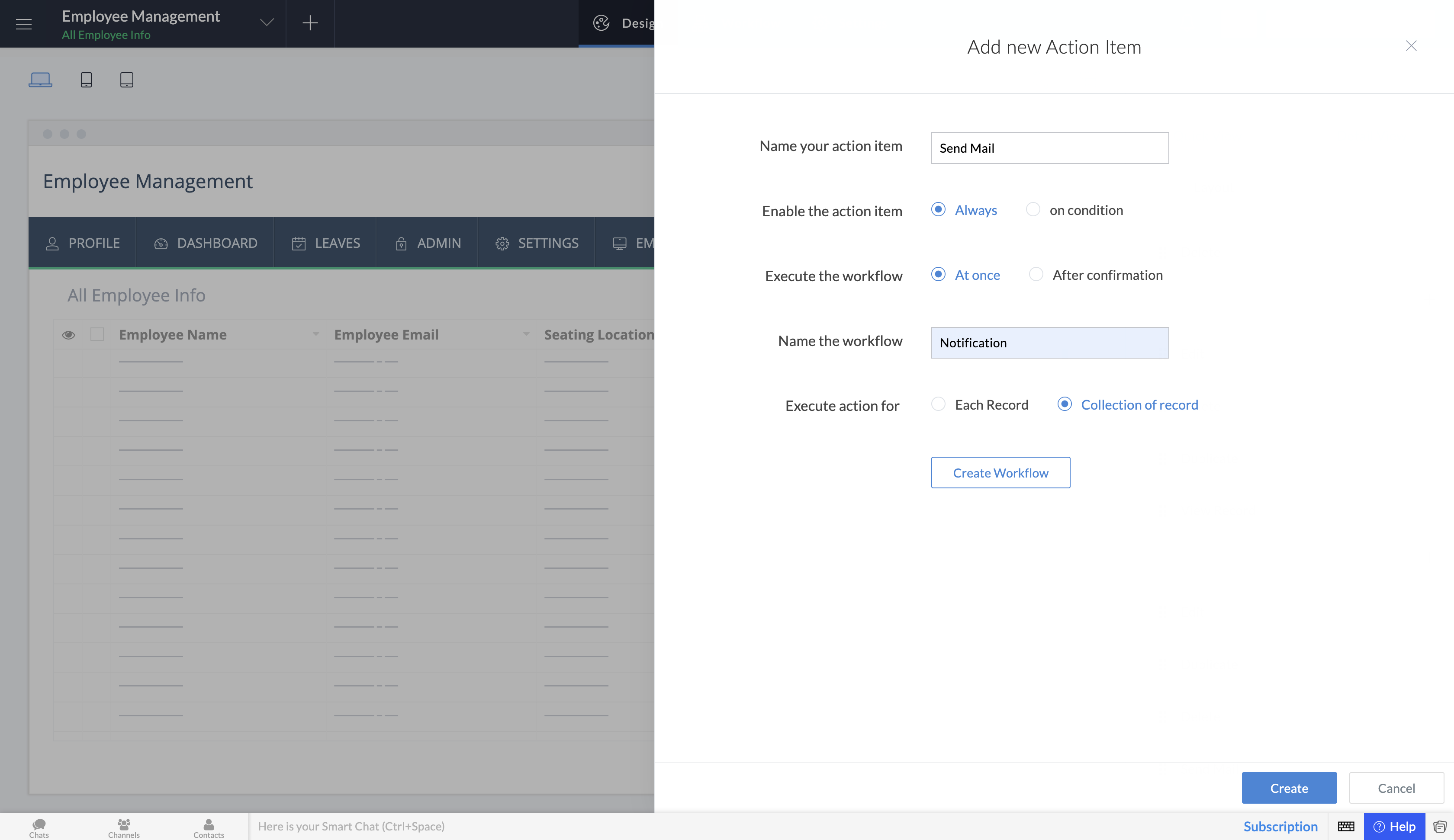Switch to tablet preview device icon
Viewport: 1454px width, 840px height.
point(126,79)
